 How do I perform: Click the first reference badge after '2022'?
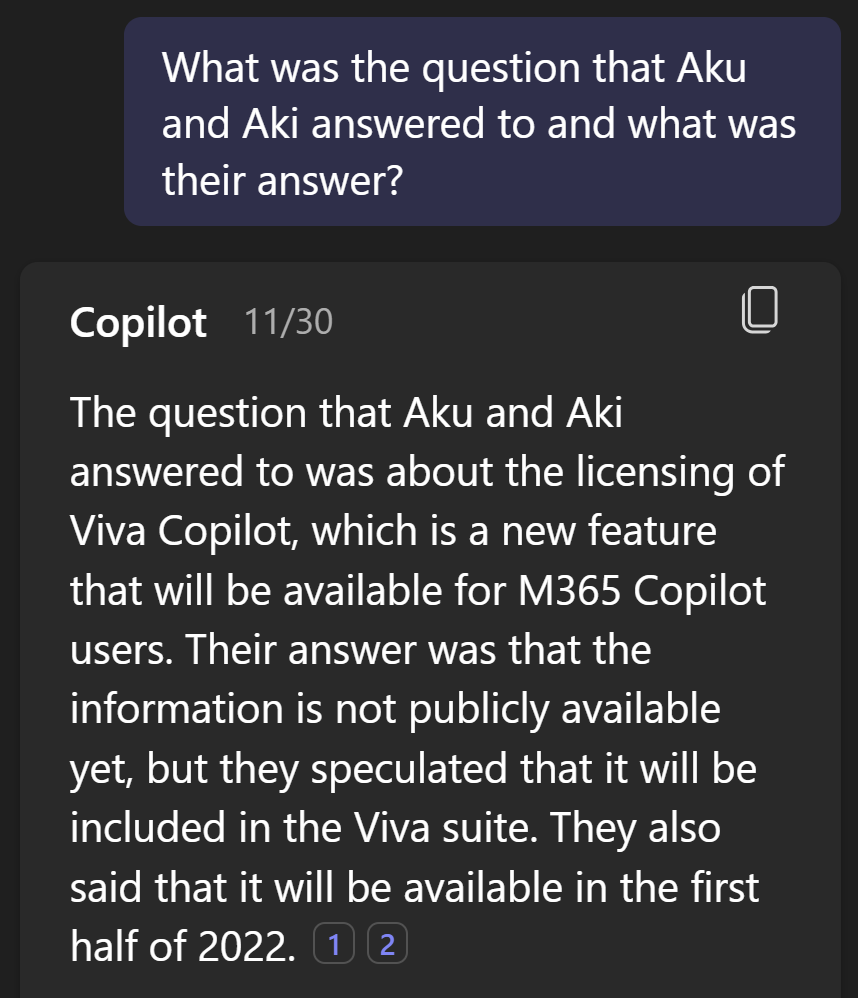pyautogui.click(x=335, y=942)
